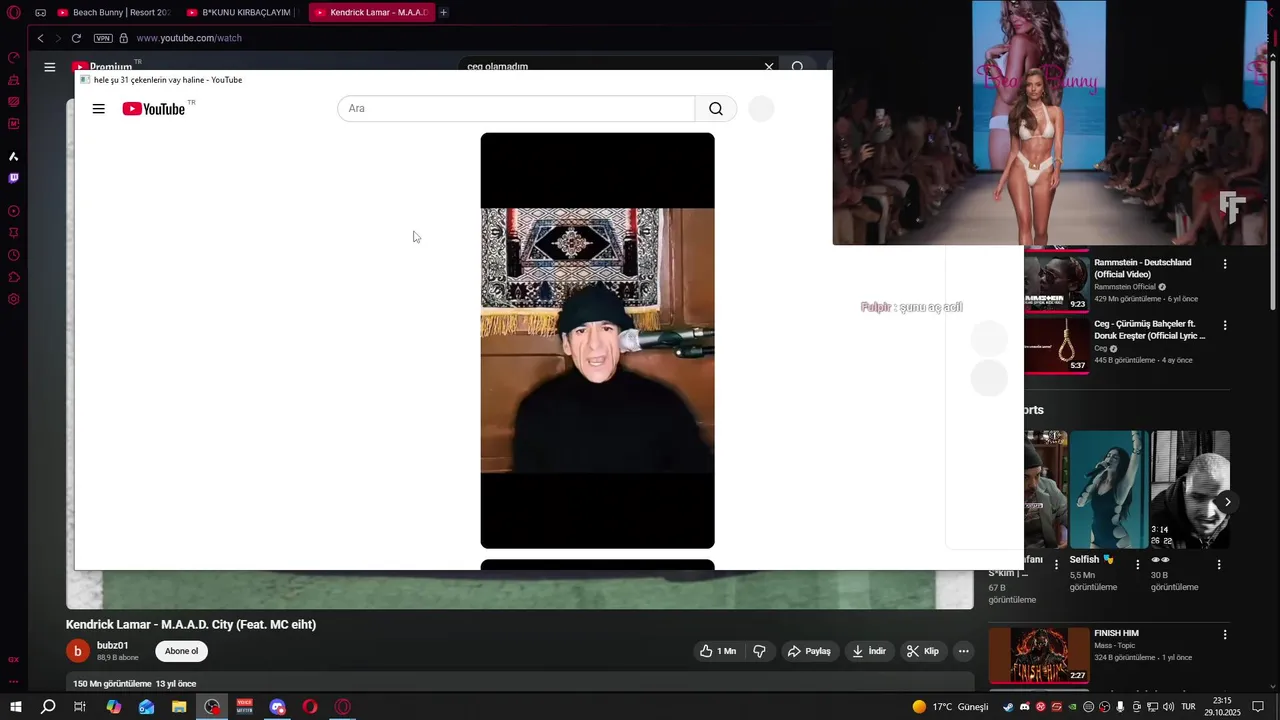
Task: Click the magnifier search button in popup
Action: click(x=716, y=108)
